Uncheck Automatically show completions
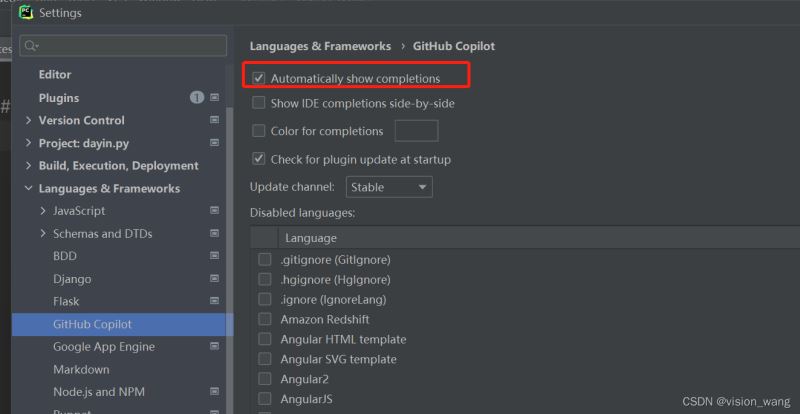This screenshot has height=414, width=800. tap(259, 78)
